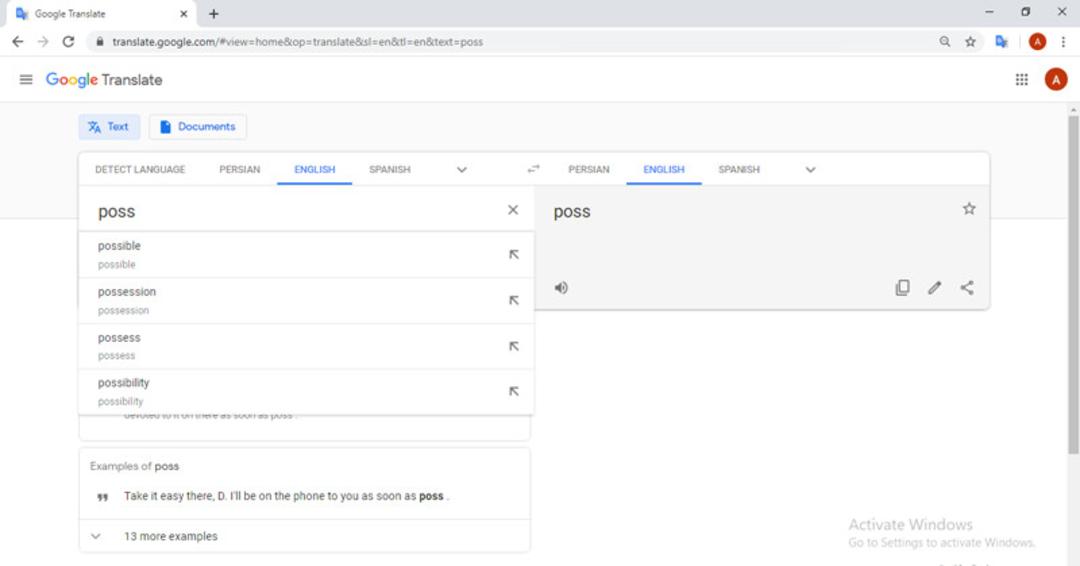Screen dimensions: 1080x566
Task: Bookmark this page with the address bar star
Action: 970,42
